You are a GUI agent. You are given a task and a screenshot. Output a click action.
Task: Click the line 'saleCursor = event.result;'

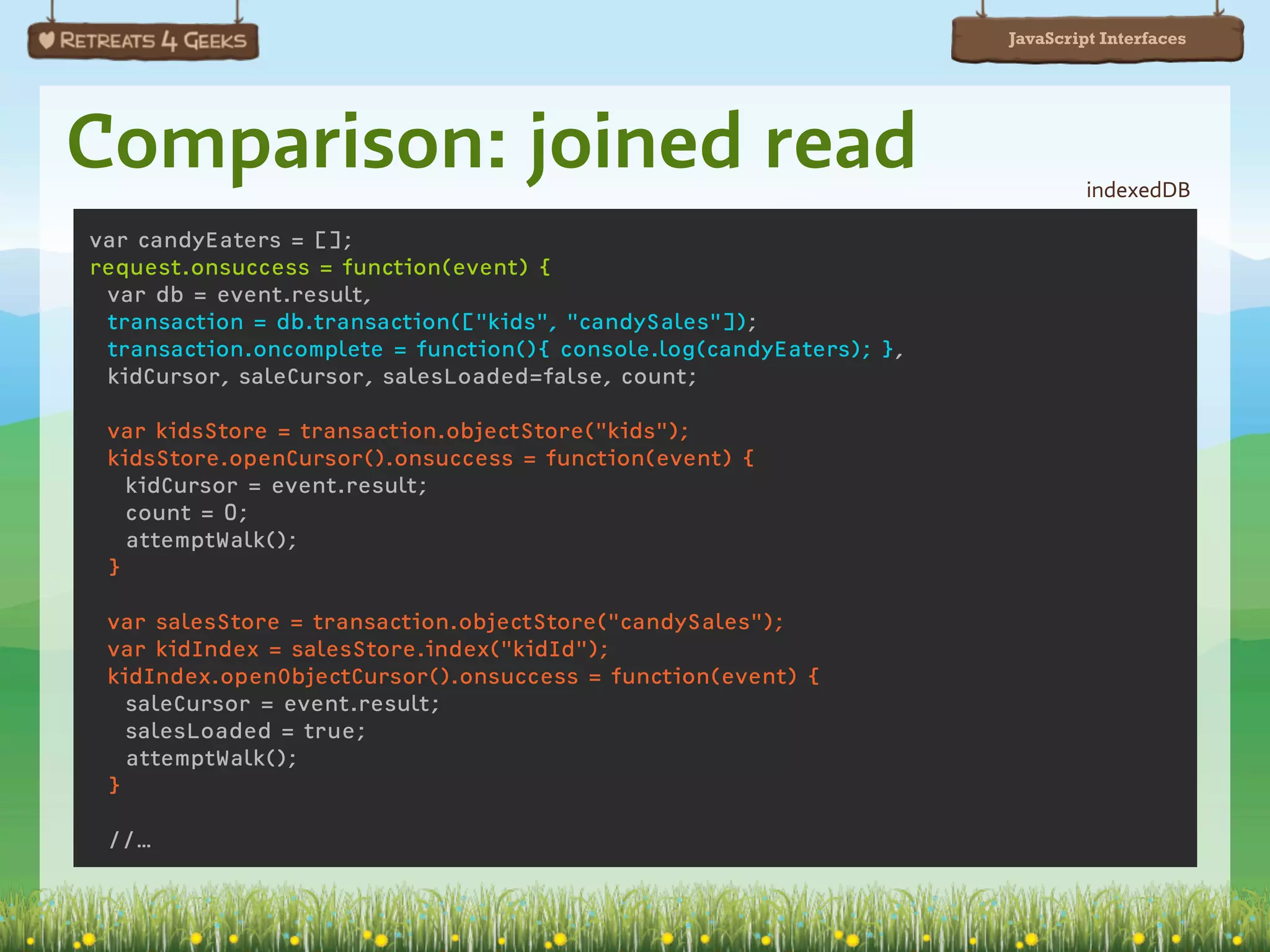(282, 703)
